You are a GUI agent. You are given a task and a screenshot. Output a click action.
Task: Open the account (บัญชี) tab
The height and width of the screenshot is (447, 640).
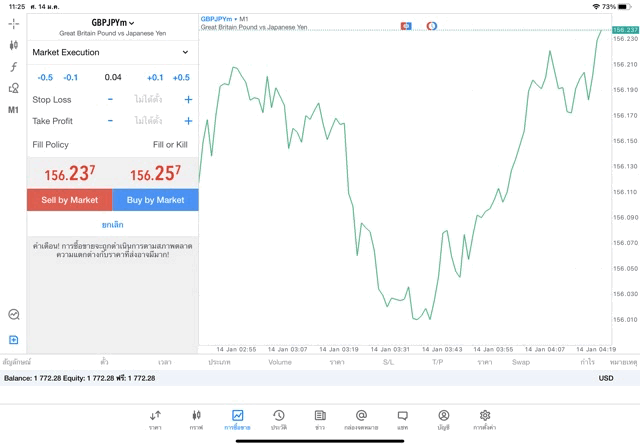(x=444, y=420)
